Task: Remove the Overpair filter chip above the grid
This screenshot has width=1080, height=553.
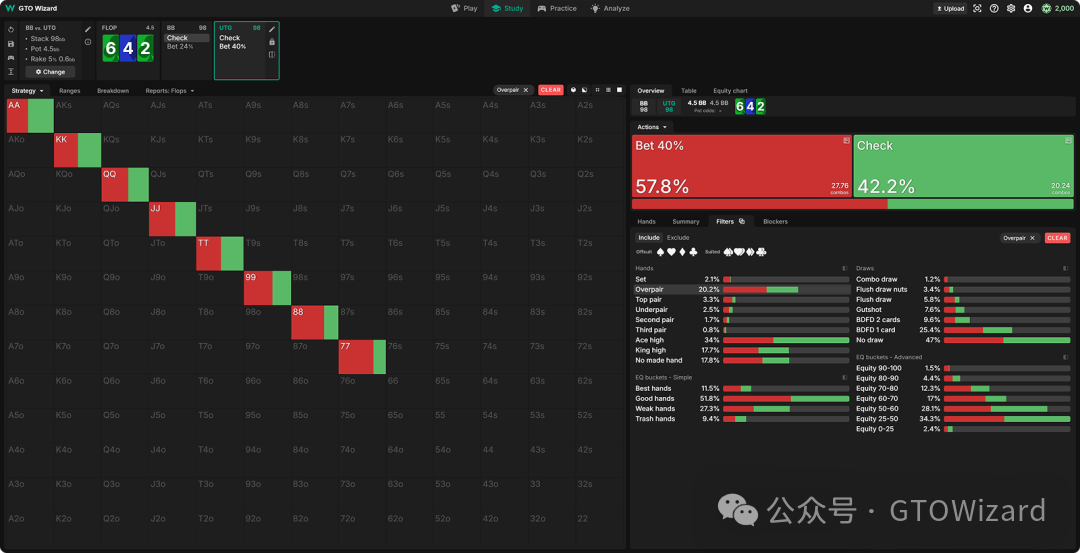Action: (526, 90)
